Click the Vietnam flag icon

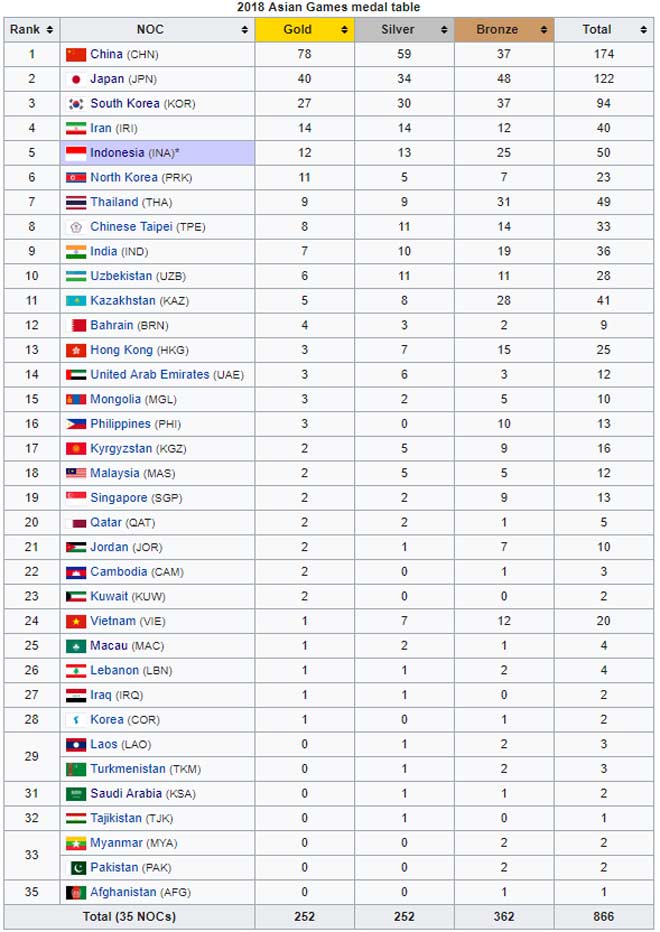coord(76,621)
